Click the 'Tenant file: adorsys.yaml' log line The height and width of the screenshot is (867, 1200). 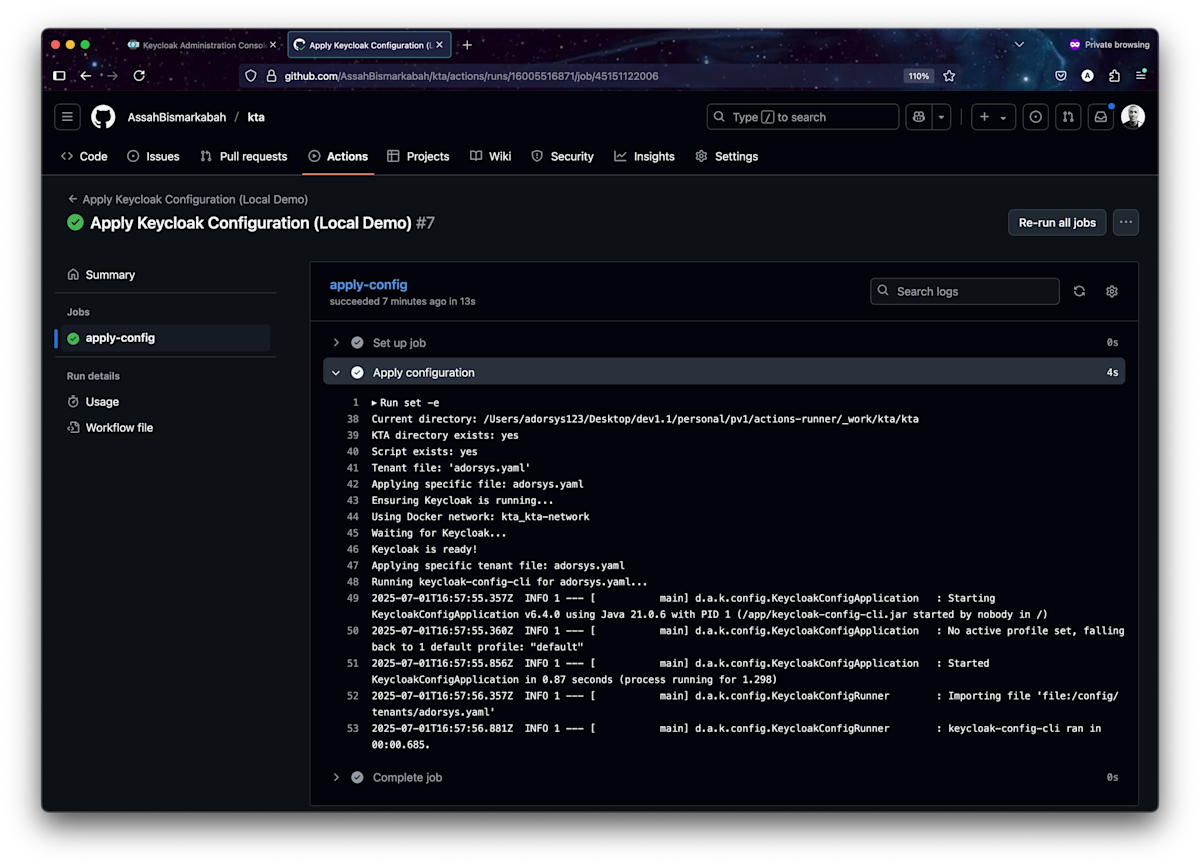(x=450, y=468)
